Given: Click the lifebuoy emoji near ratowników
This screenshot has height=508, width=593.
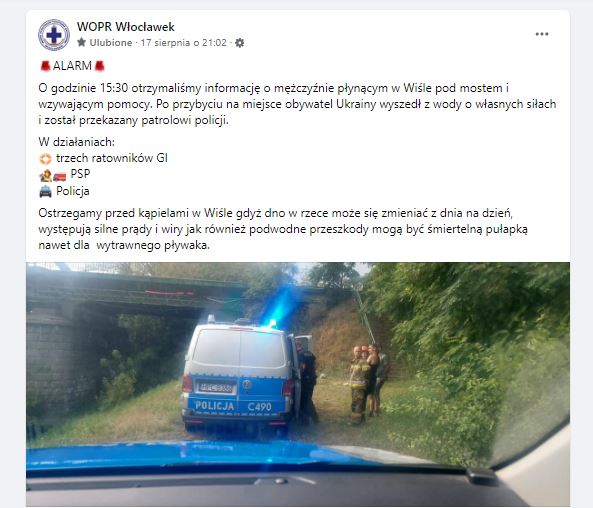Looking at the screenshot, I should pos(45,158).
